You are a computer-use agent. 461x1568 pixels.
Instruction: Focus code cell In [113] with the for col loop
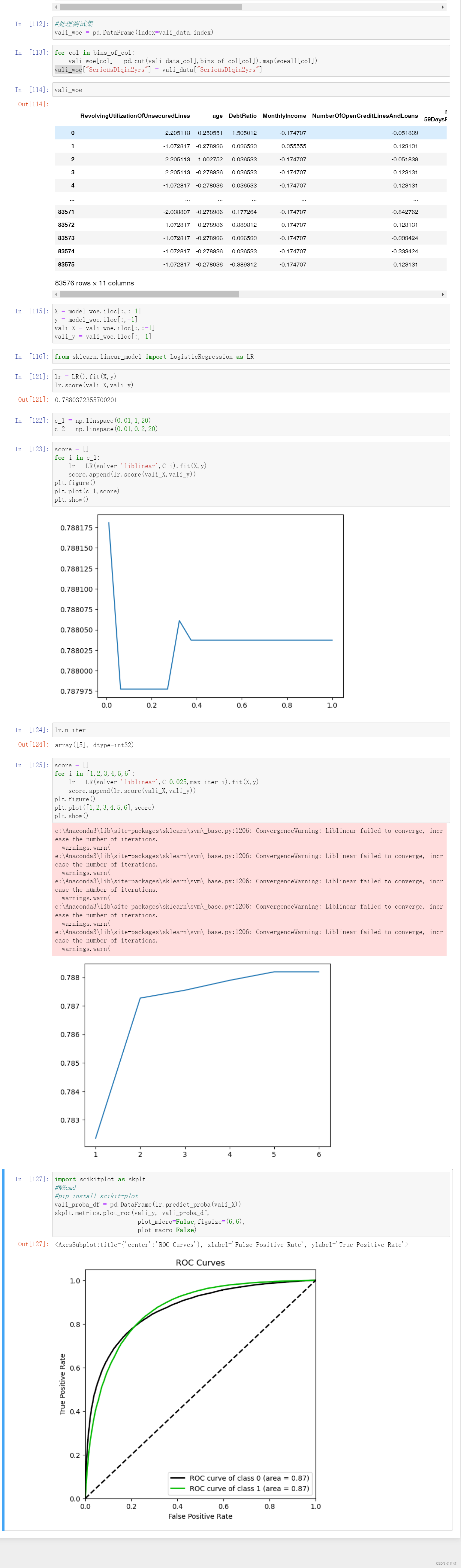click(251, 61)
